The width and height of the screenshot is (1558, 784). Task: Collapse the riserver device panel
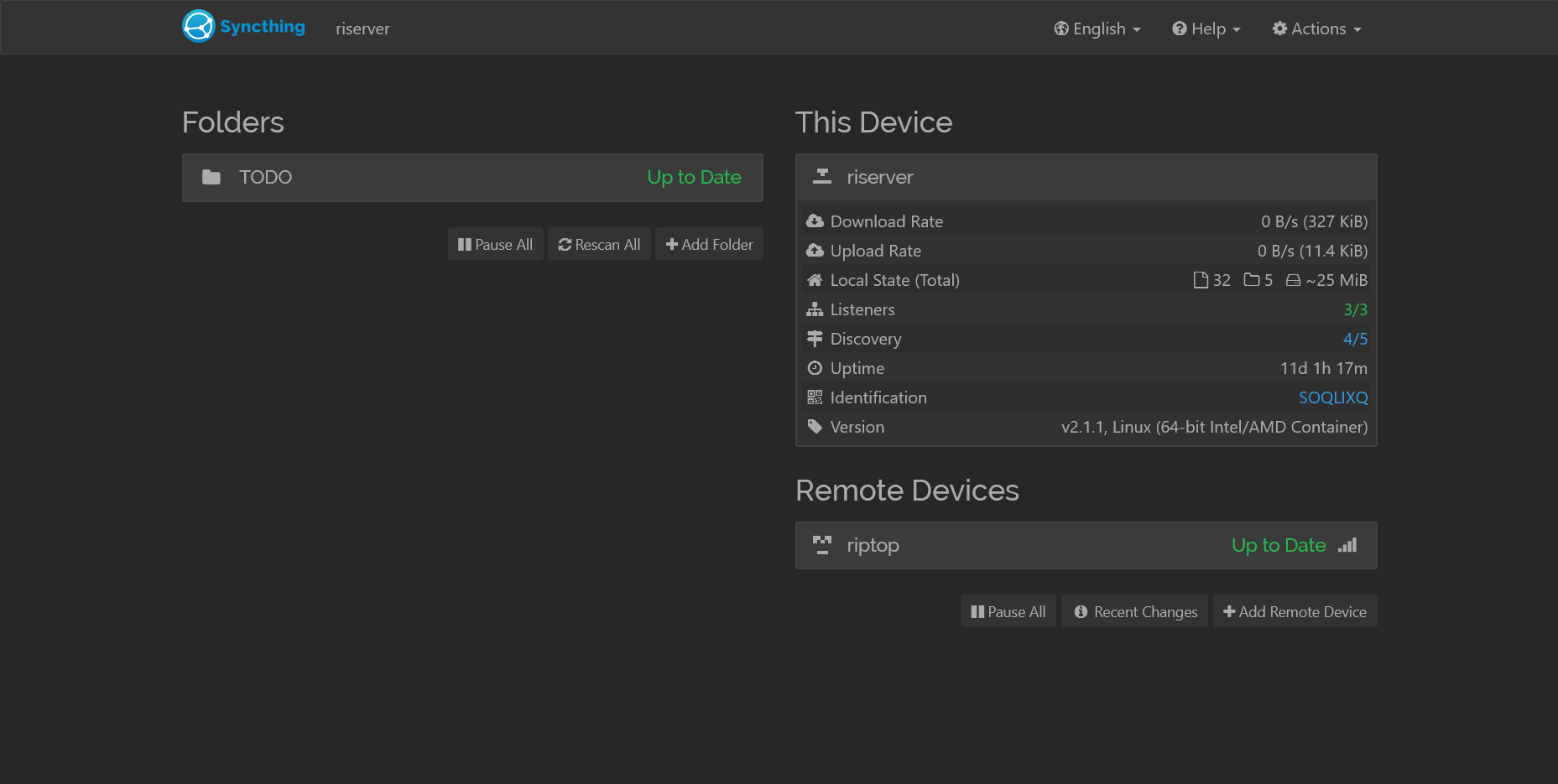tap(1086, 177)
